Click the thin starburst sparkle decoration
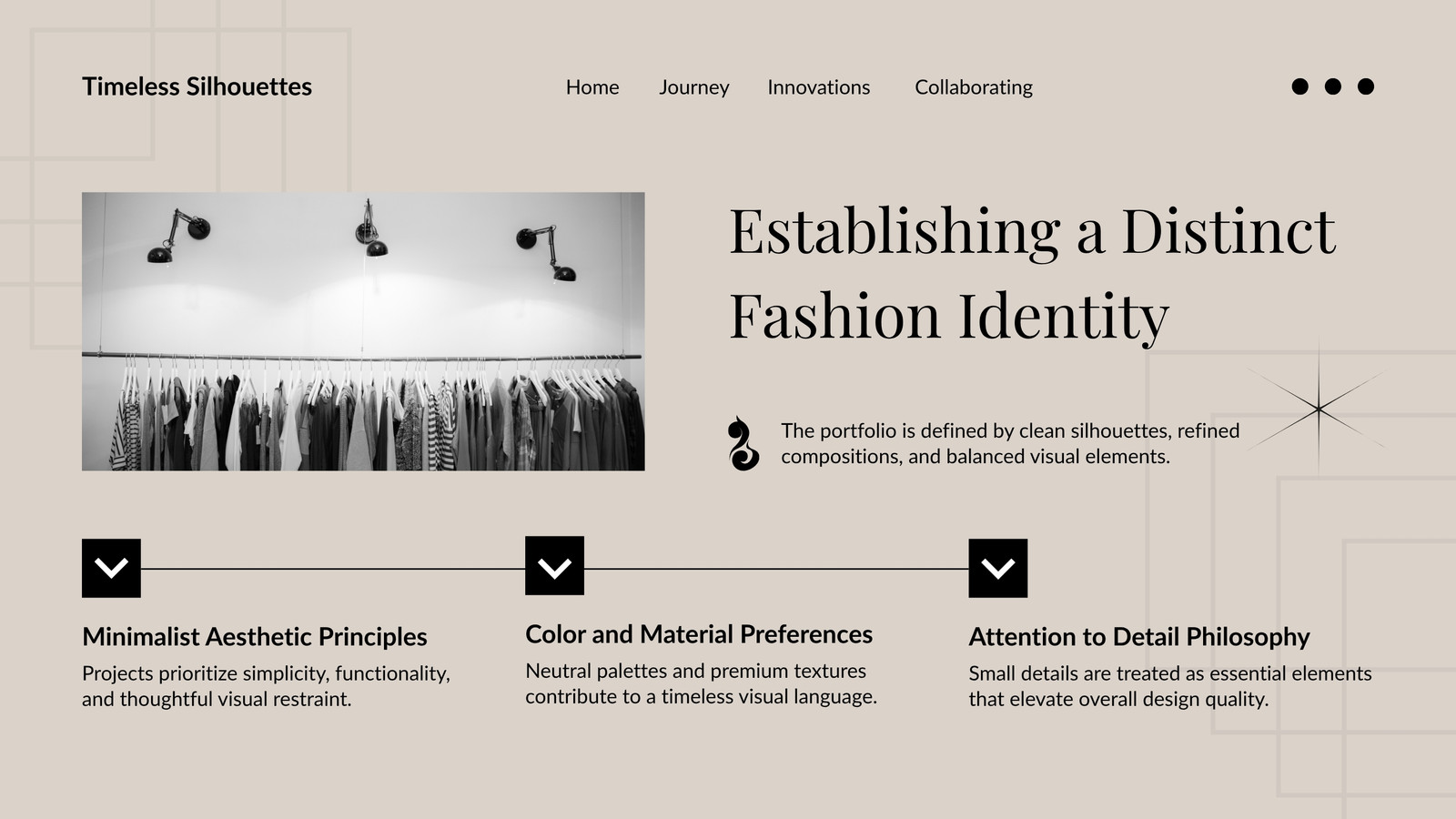Screen dimensions: 1456x819 1318,409
